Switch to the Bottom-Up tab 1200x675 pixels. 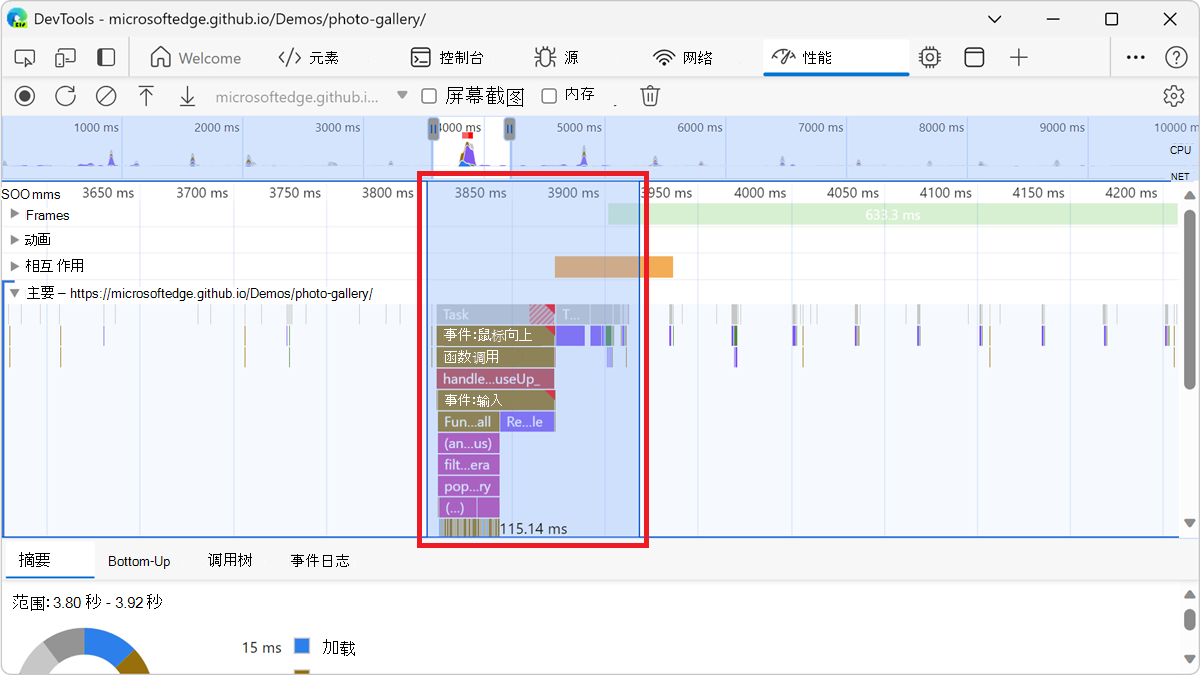pyautogui.click(x=139, y=561)
